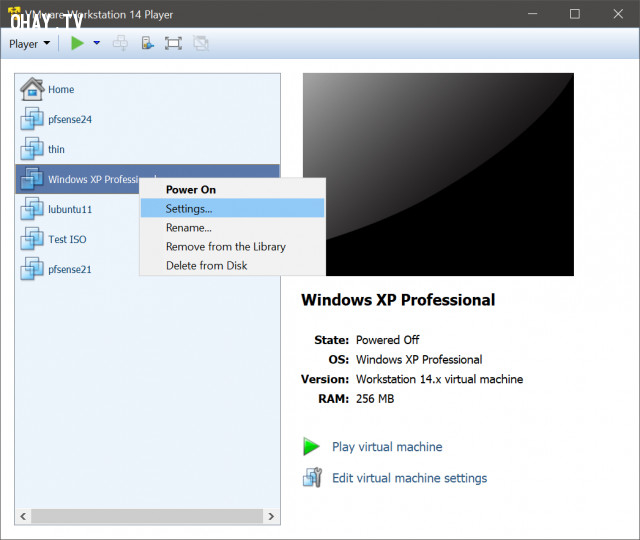Click the library scrollbar left arrow

click(x=23, y=516)
